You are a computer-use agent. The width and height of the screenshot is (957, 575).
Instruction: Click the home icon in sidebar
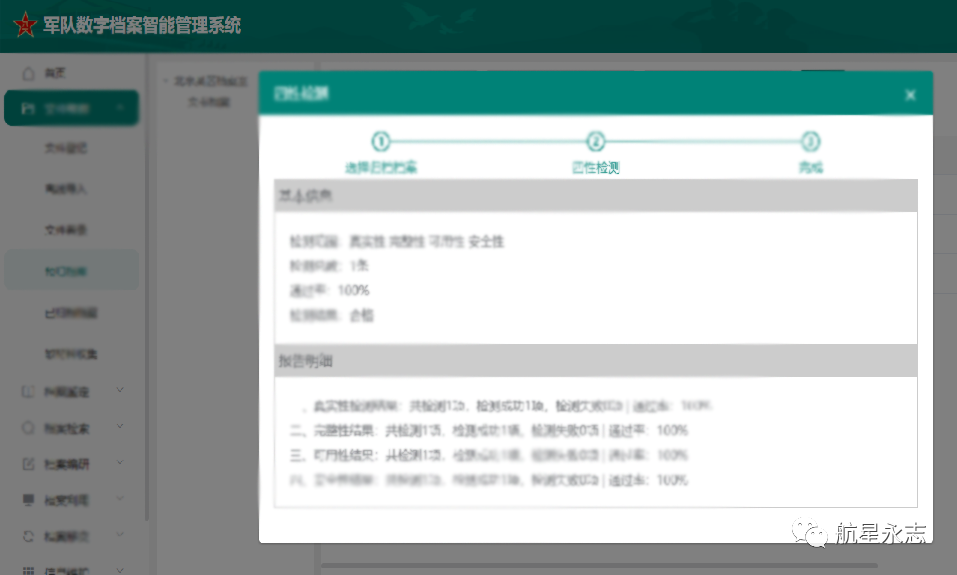(x=28, y=73)
